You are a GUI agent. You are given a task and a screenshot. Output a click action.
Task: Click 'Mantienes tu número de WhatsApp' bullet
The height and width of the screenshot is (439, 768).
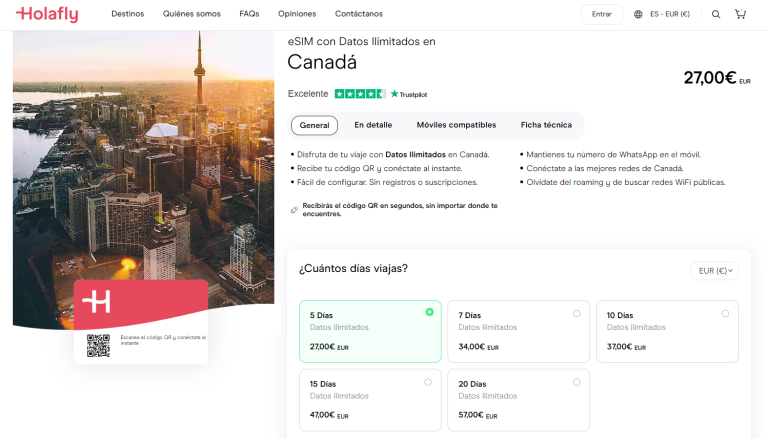click(613, 155)
